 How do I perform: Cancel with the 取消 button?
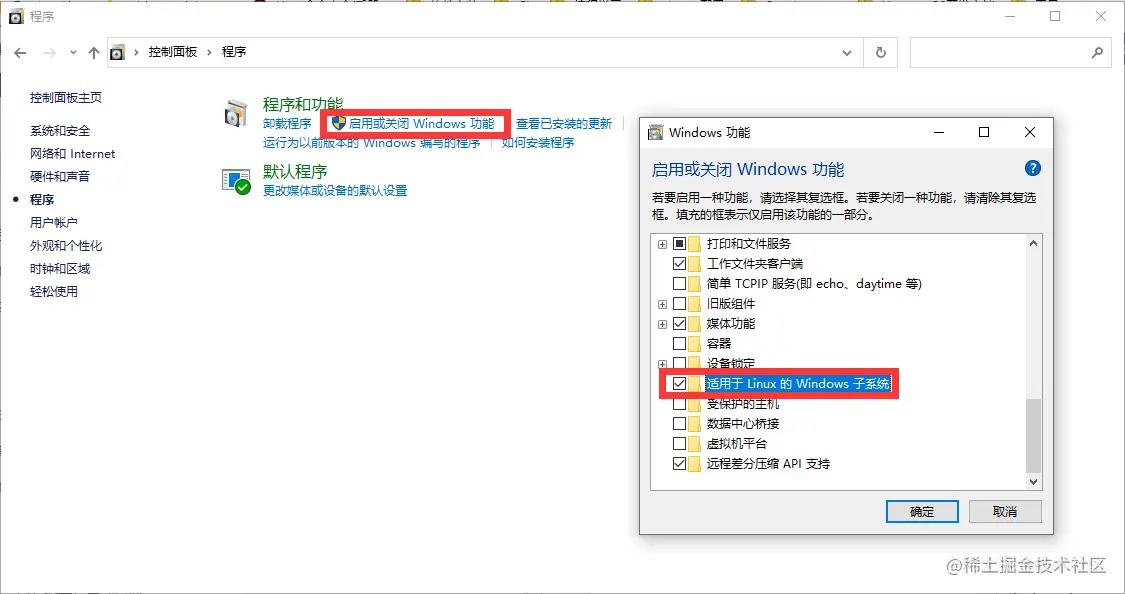[x=1004, y=512]
